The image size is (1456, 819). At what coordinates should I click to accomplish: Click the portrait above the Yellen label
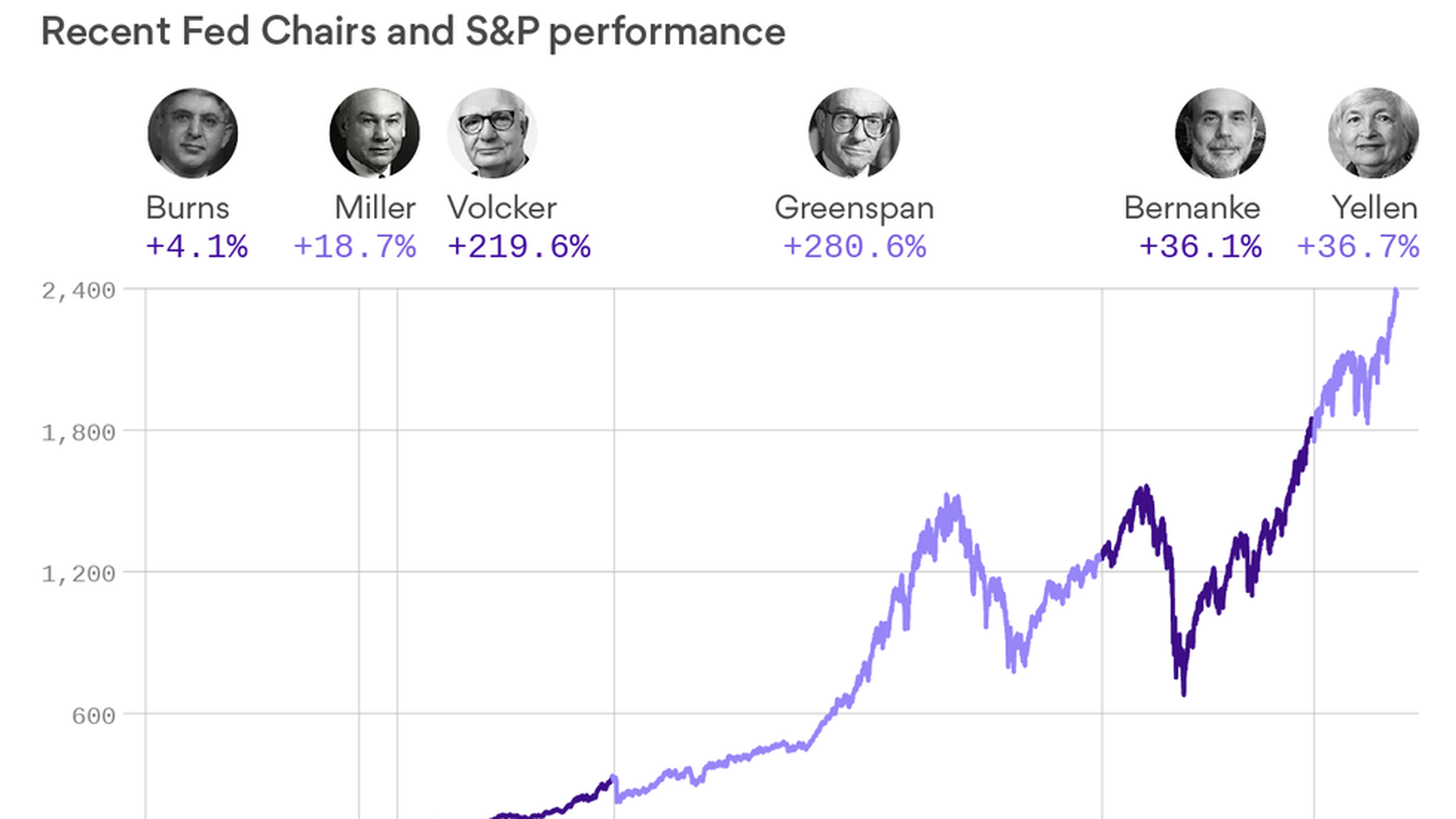click(1373, 133)
